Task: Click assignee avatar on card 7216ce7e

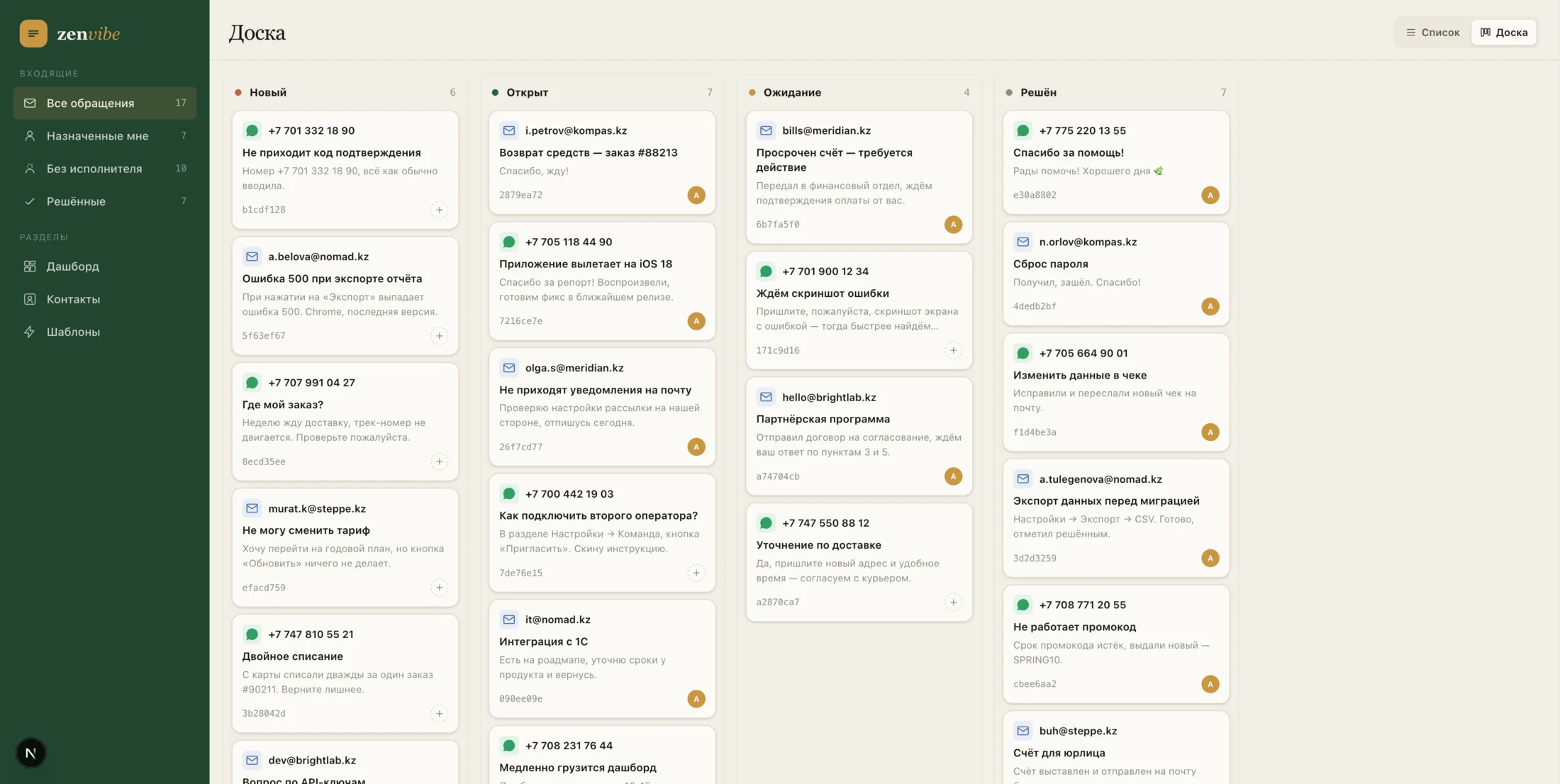Action: [x=696, y=321]
